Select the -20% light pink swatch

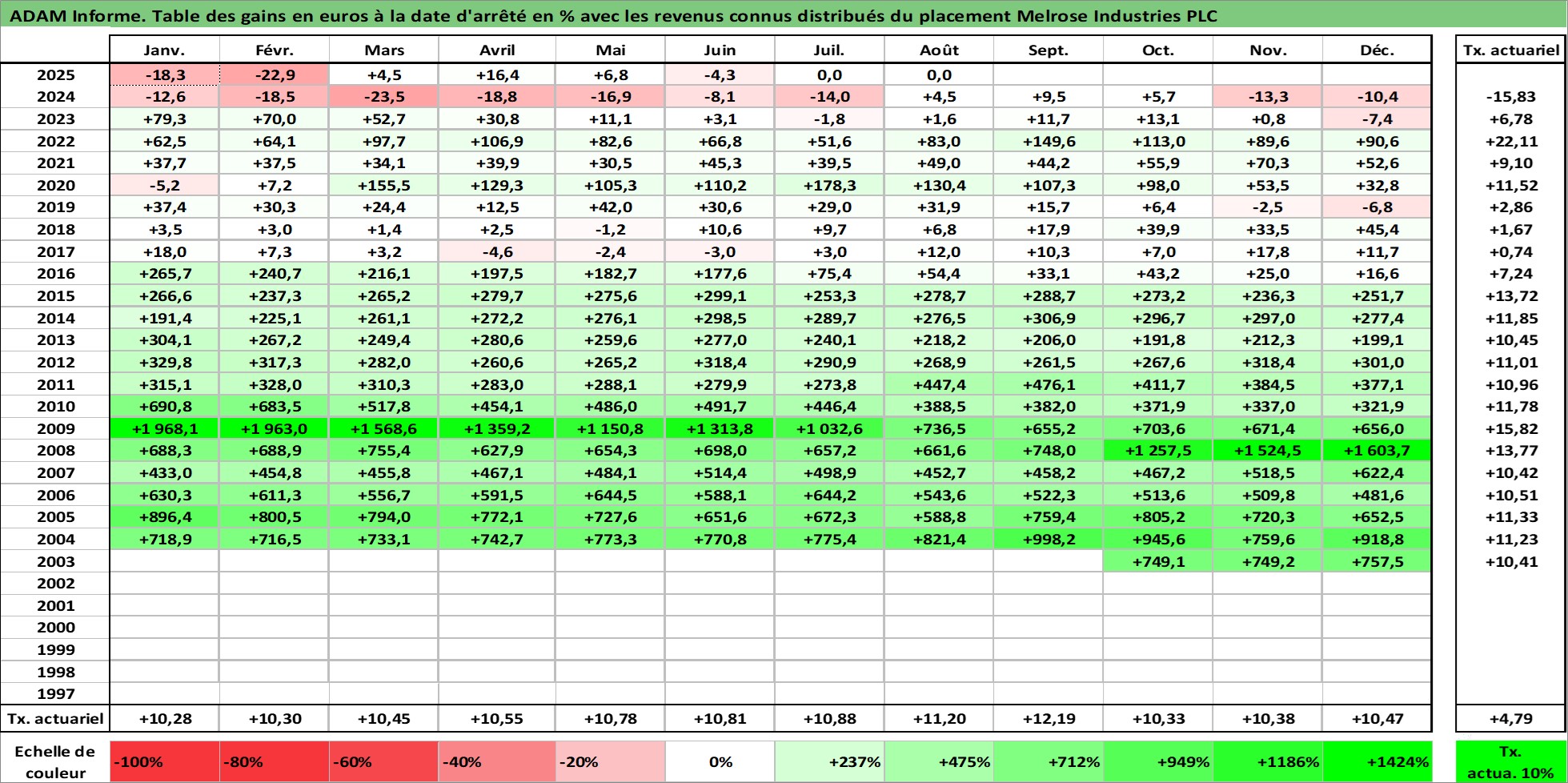pyautogui.click(x=610, y=762)
